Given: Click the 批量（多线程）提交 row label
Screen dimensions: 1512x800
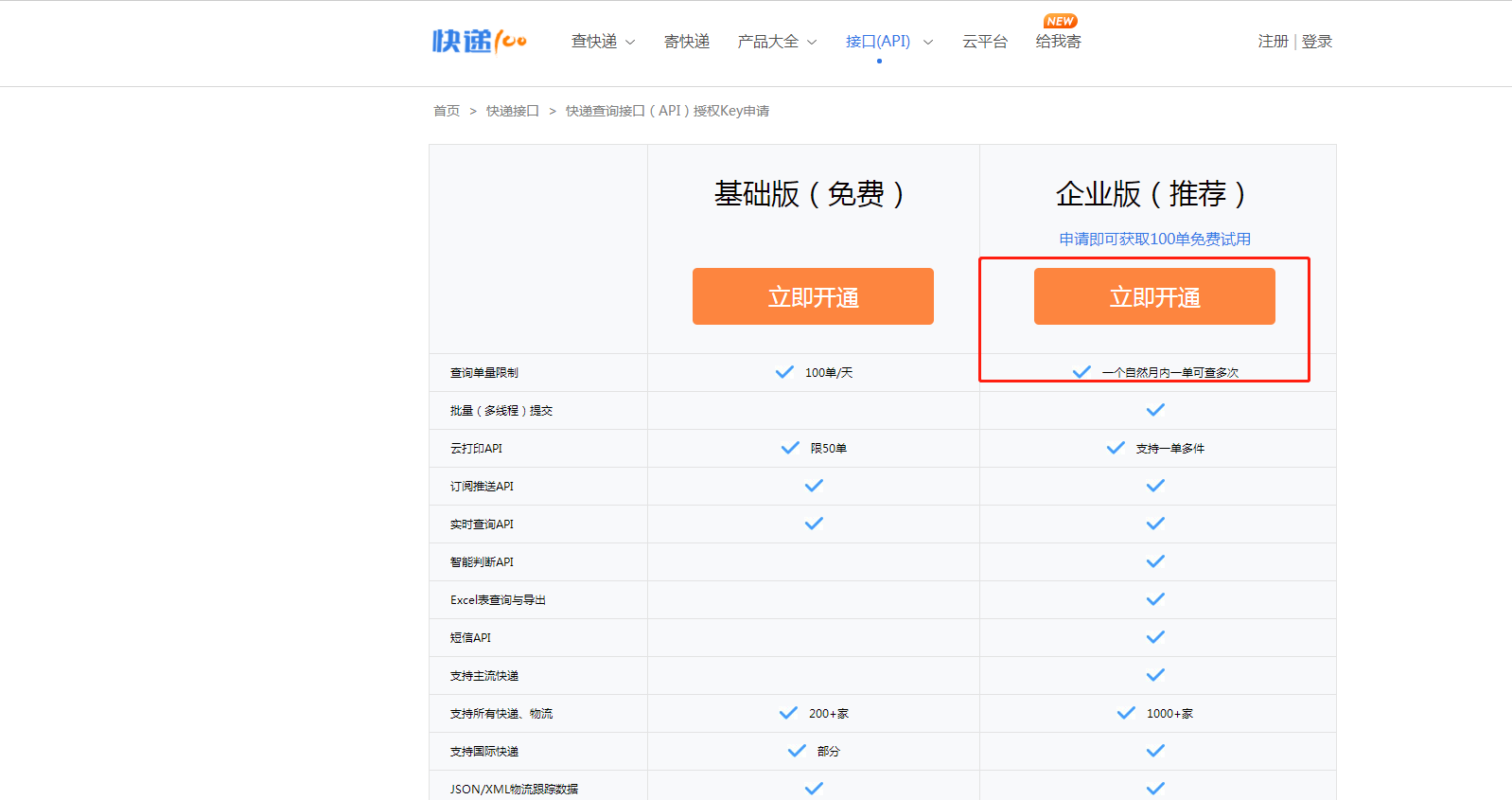Looking at the screenshot, I should tap(501, 411).
